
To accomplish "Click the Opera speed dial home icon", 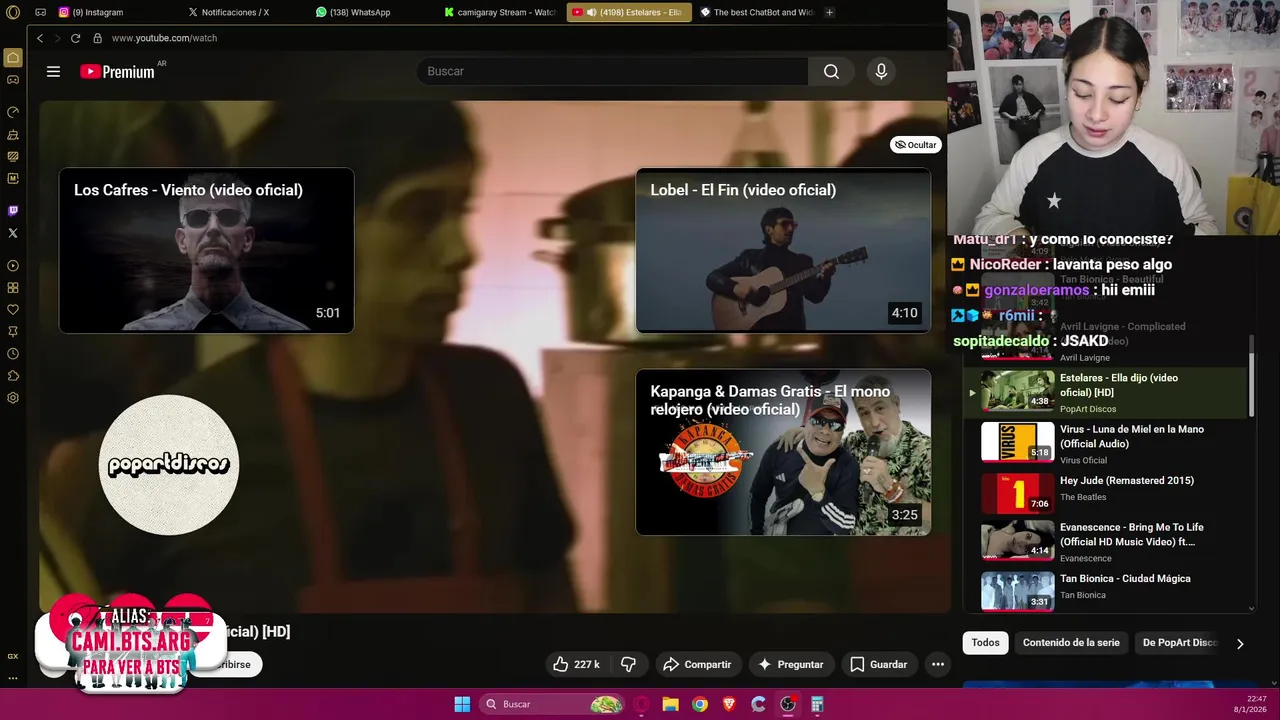I will 13,57.
